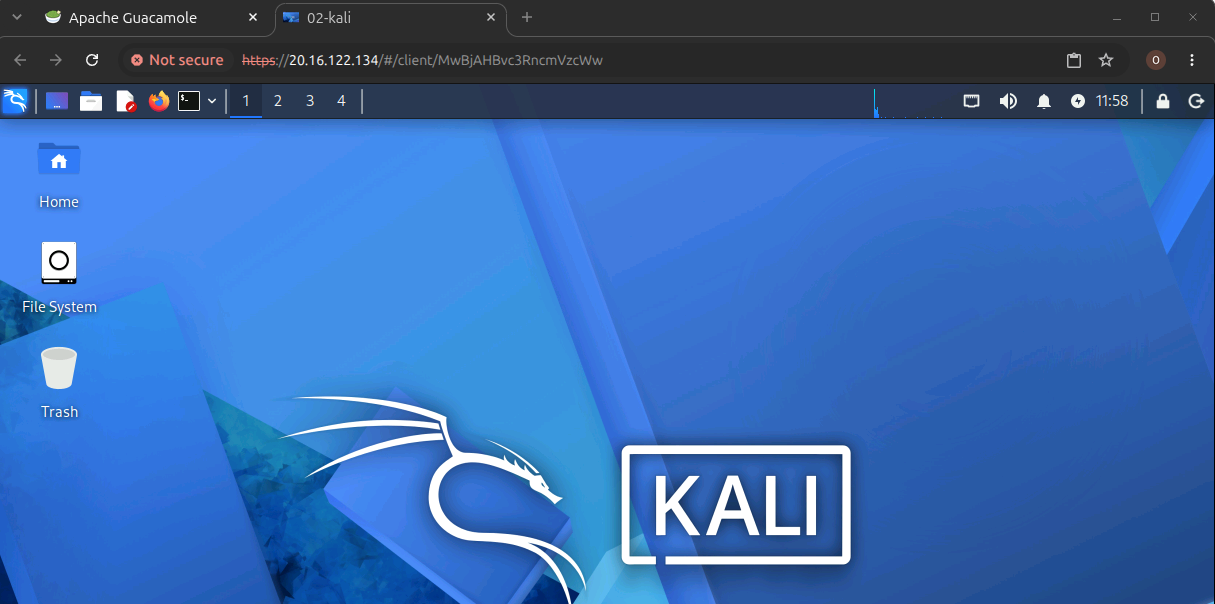Image resolution: width=1215 pixels, height=604 pixels.
Task: Switch to workspace 4
Action: tap(341, 101)
